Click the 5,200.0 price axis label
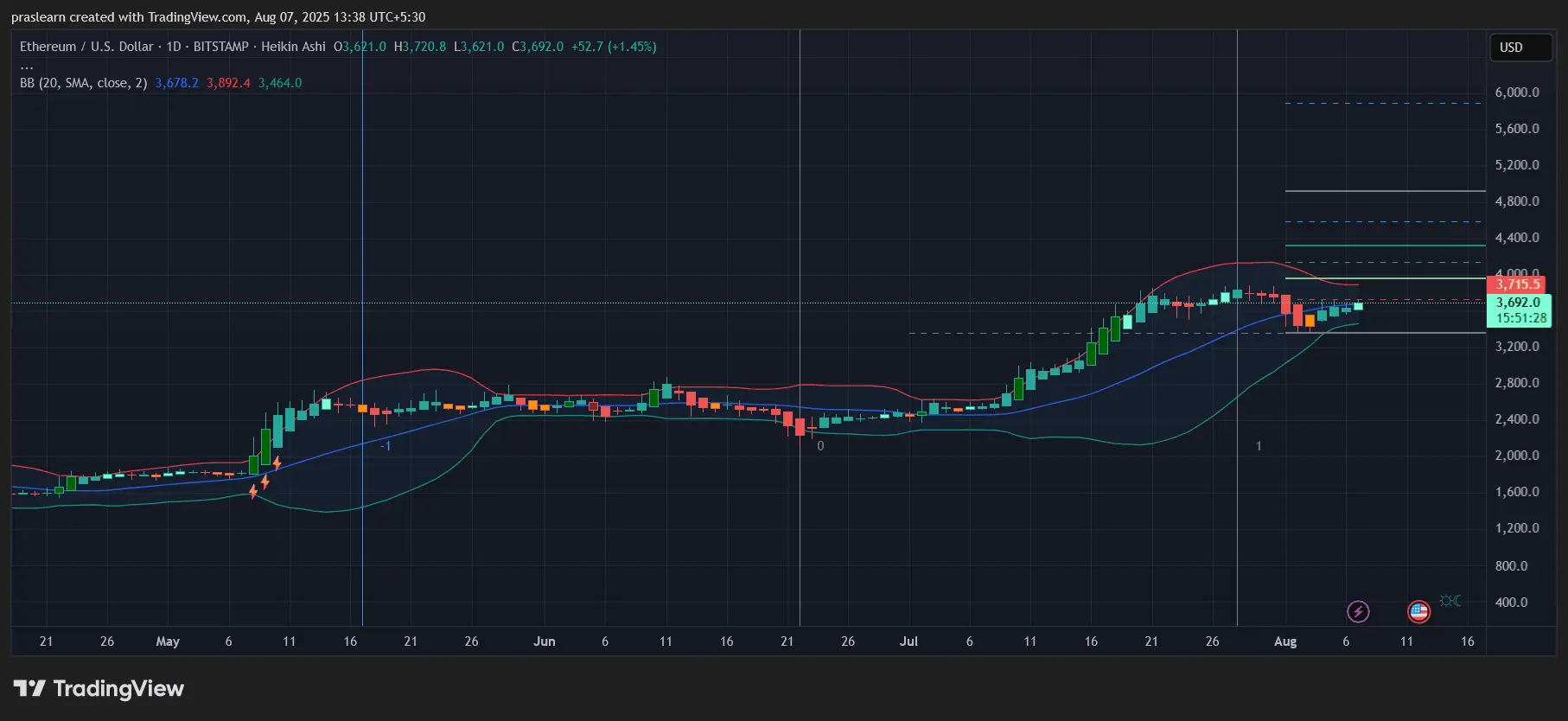The height and width of the screenshot is (721, 1568). (1517, 165)
